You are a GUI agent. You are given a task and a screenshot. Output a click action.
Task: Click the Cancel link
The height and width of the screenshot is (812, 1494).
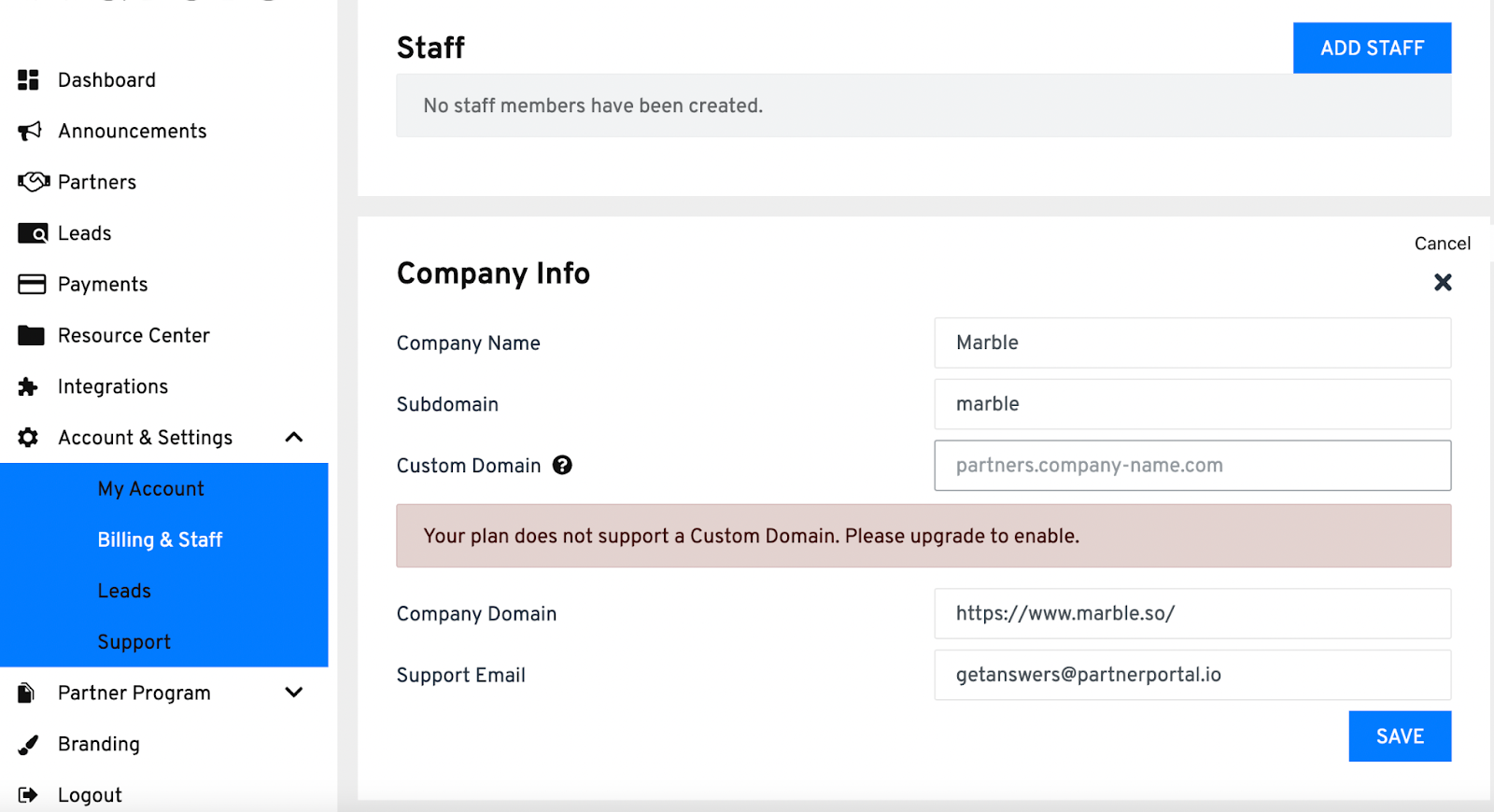[x=1442, y=244]
